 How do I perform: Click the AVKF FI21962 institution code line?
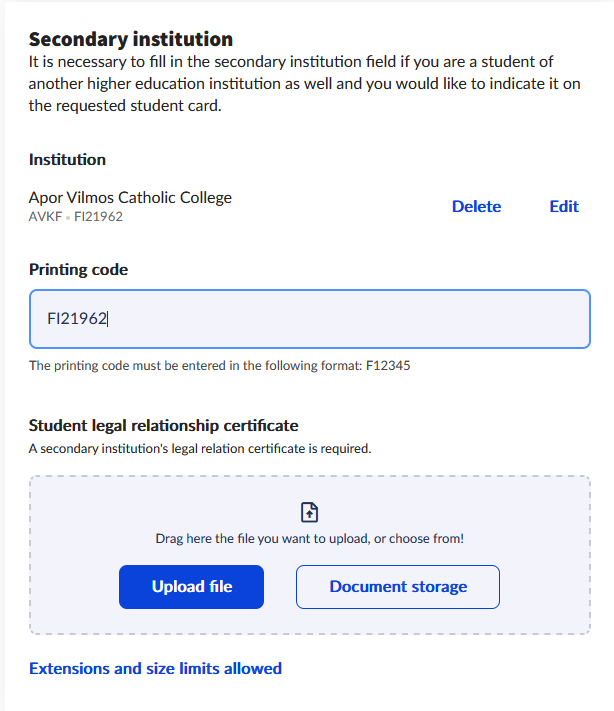click(76, 217)
